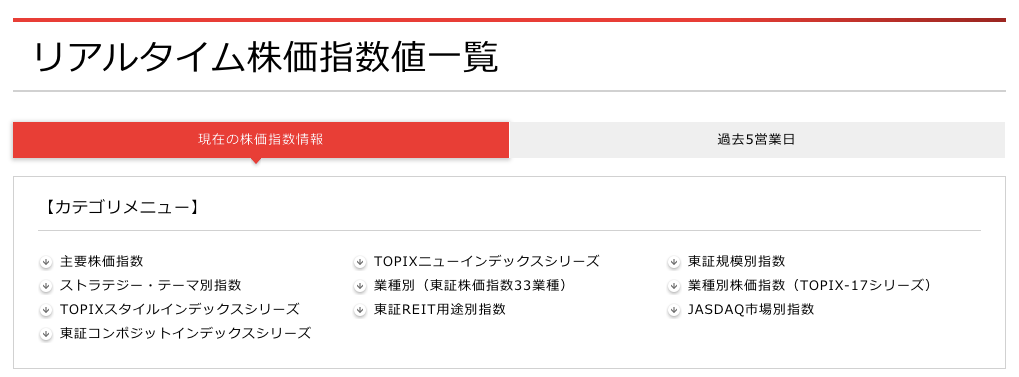Image resolution: width=1019 pixels, height=377 pixels.
Task: Jump to 主要株価指数 section
Action: tap(101, 261)
